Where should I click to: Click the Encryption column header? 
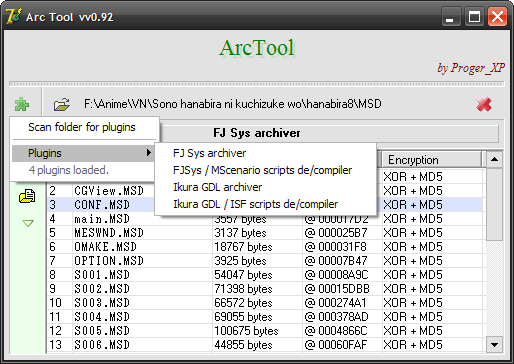[431, 160]
